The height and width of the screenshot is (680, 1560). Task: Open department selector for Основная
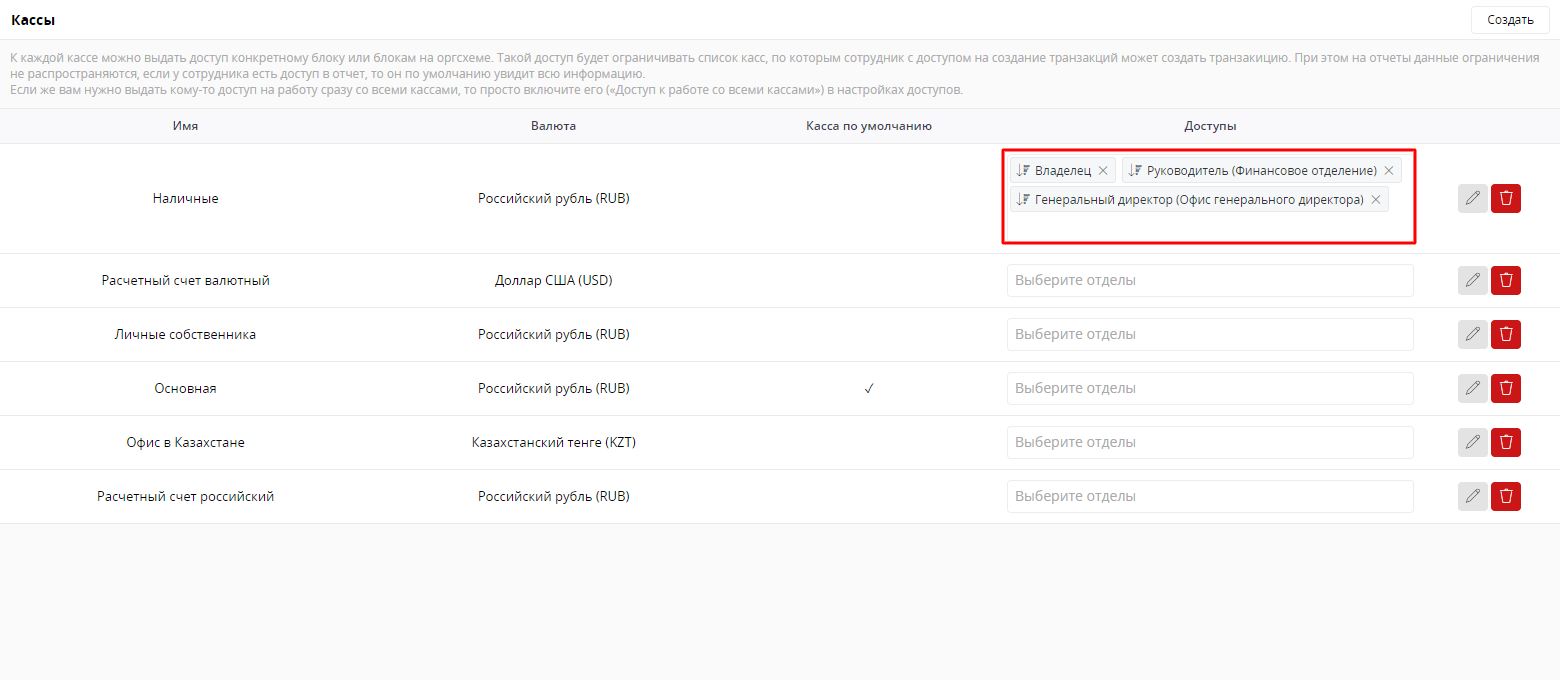(1209, 389)
